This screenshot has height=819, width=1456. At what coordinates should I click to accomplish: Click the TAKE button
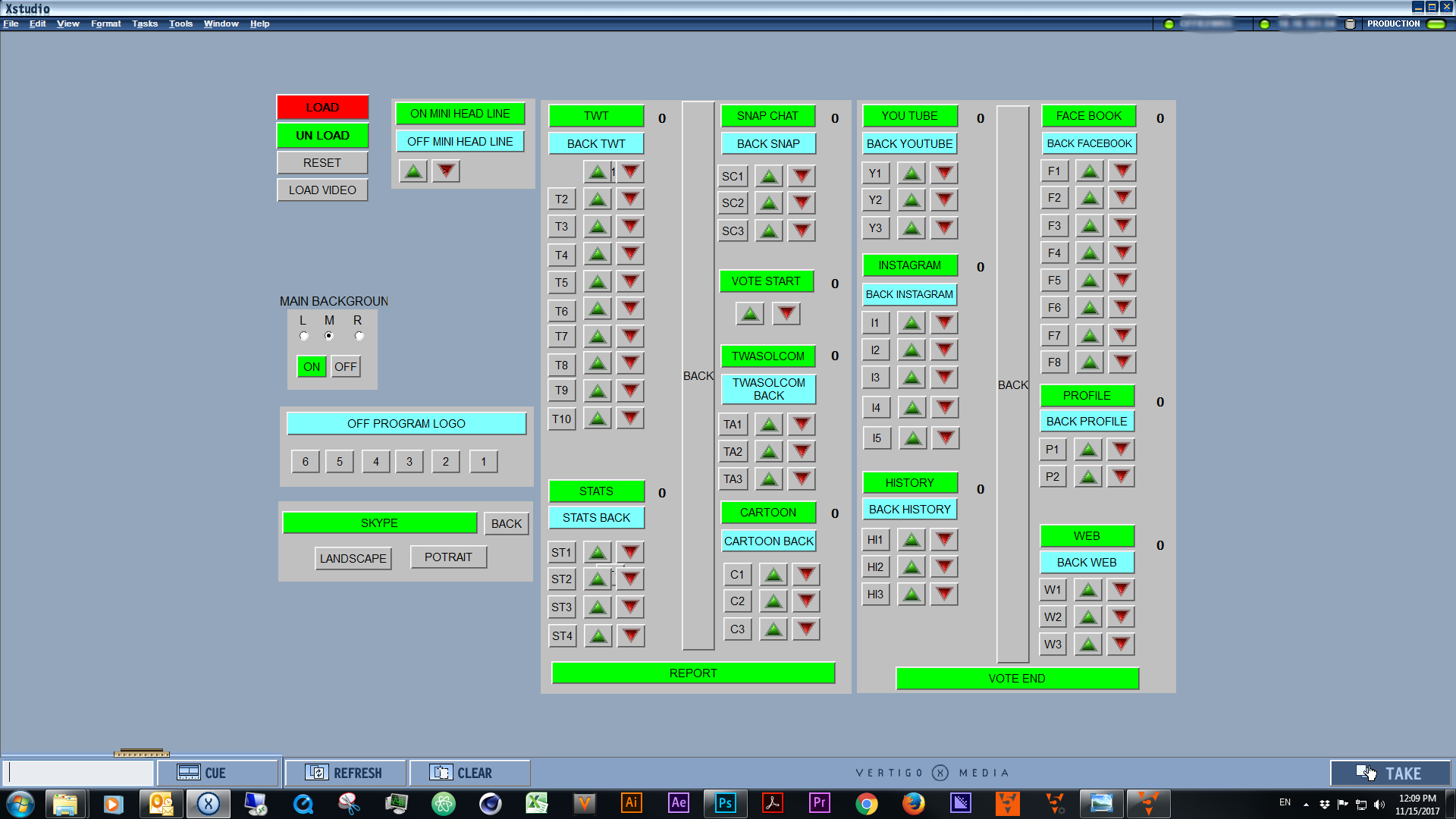pyautogui.click(x=1390, y=773)
